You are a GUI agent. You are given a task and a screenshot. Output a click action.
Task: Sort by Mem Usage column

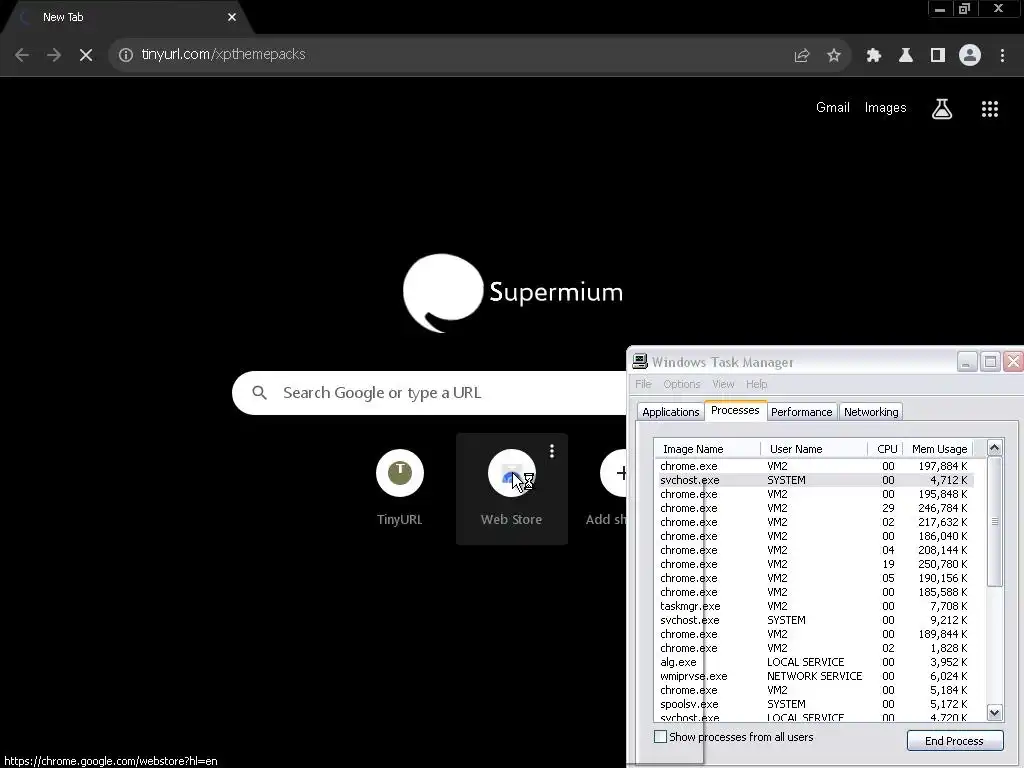point(938,449)
